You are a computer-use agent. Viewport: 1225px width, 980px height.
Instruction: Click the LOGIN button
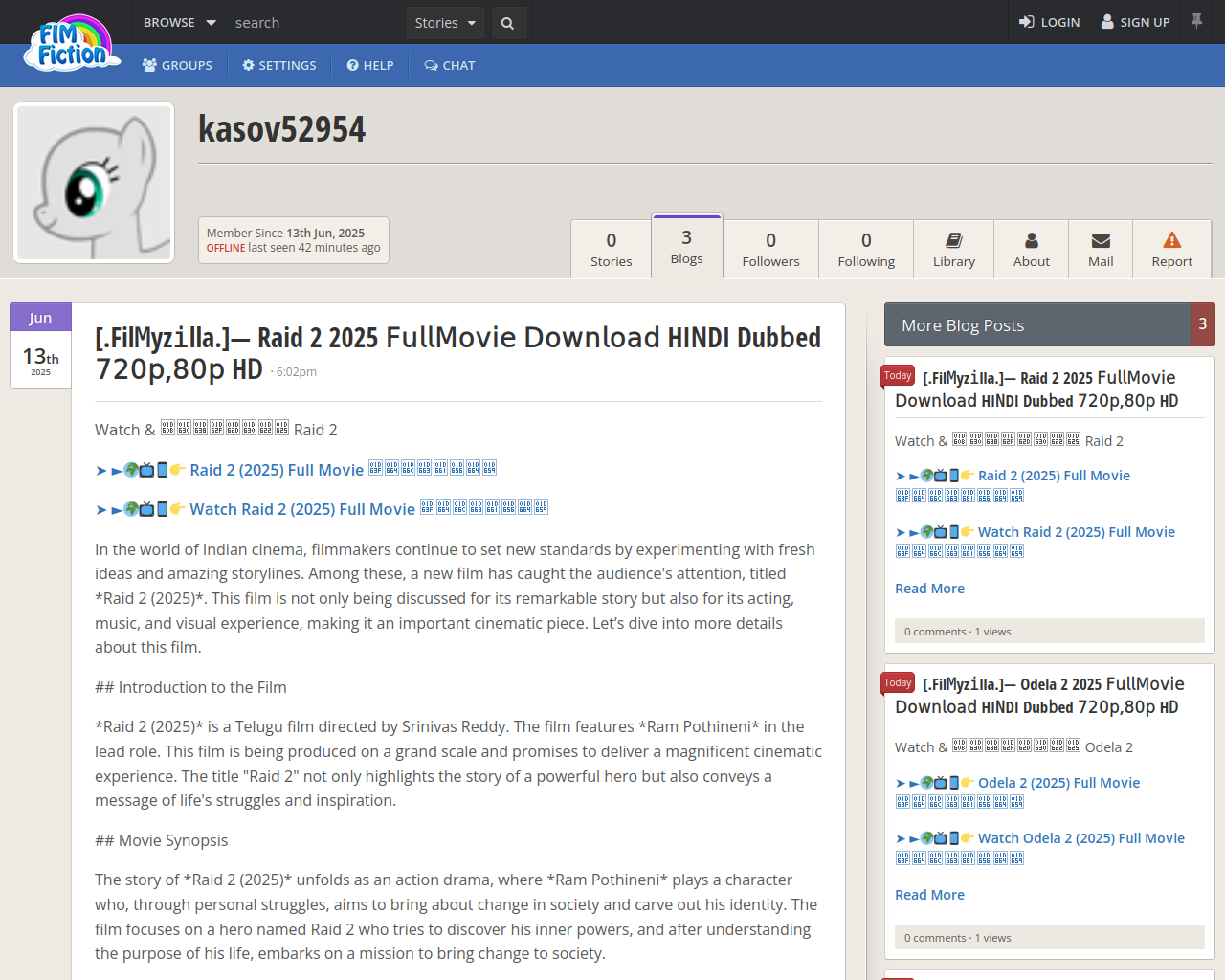click(1049, 22)
